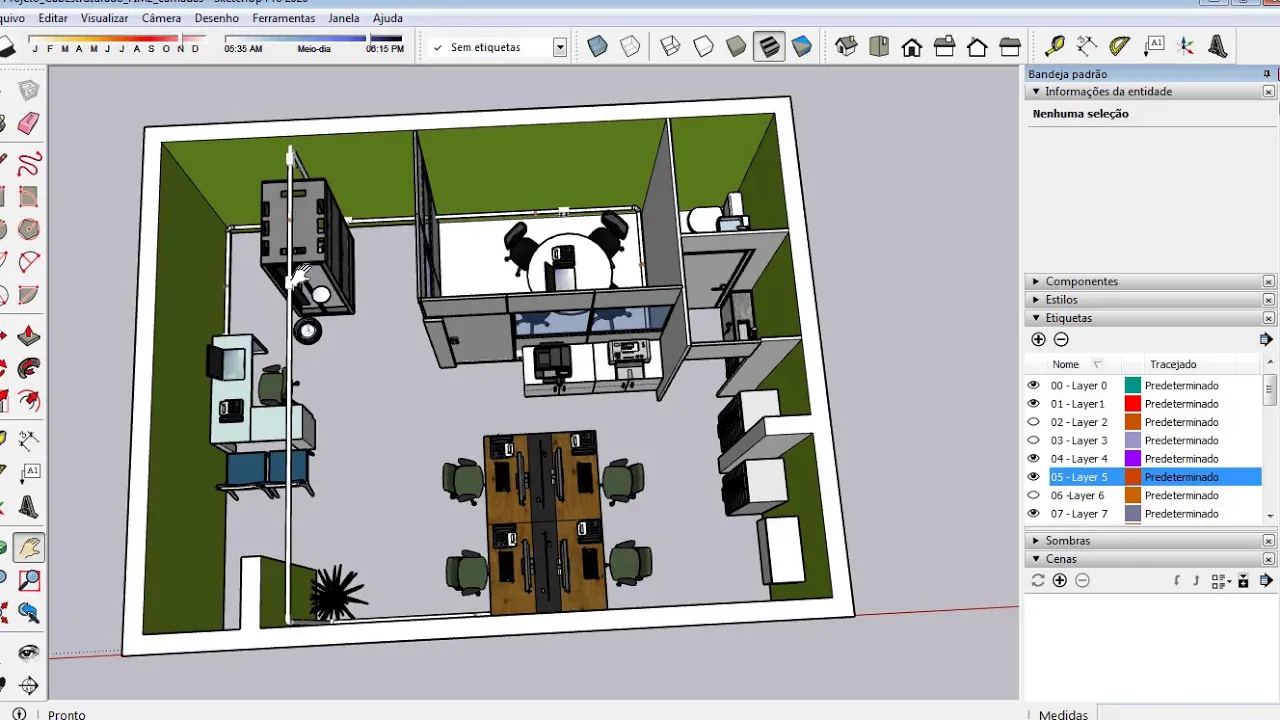The height and width of the screenshot is (720, 1280).
Task: Switch to Monochrome face style
Action: click(802, 46)
